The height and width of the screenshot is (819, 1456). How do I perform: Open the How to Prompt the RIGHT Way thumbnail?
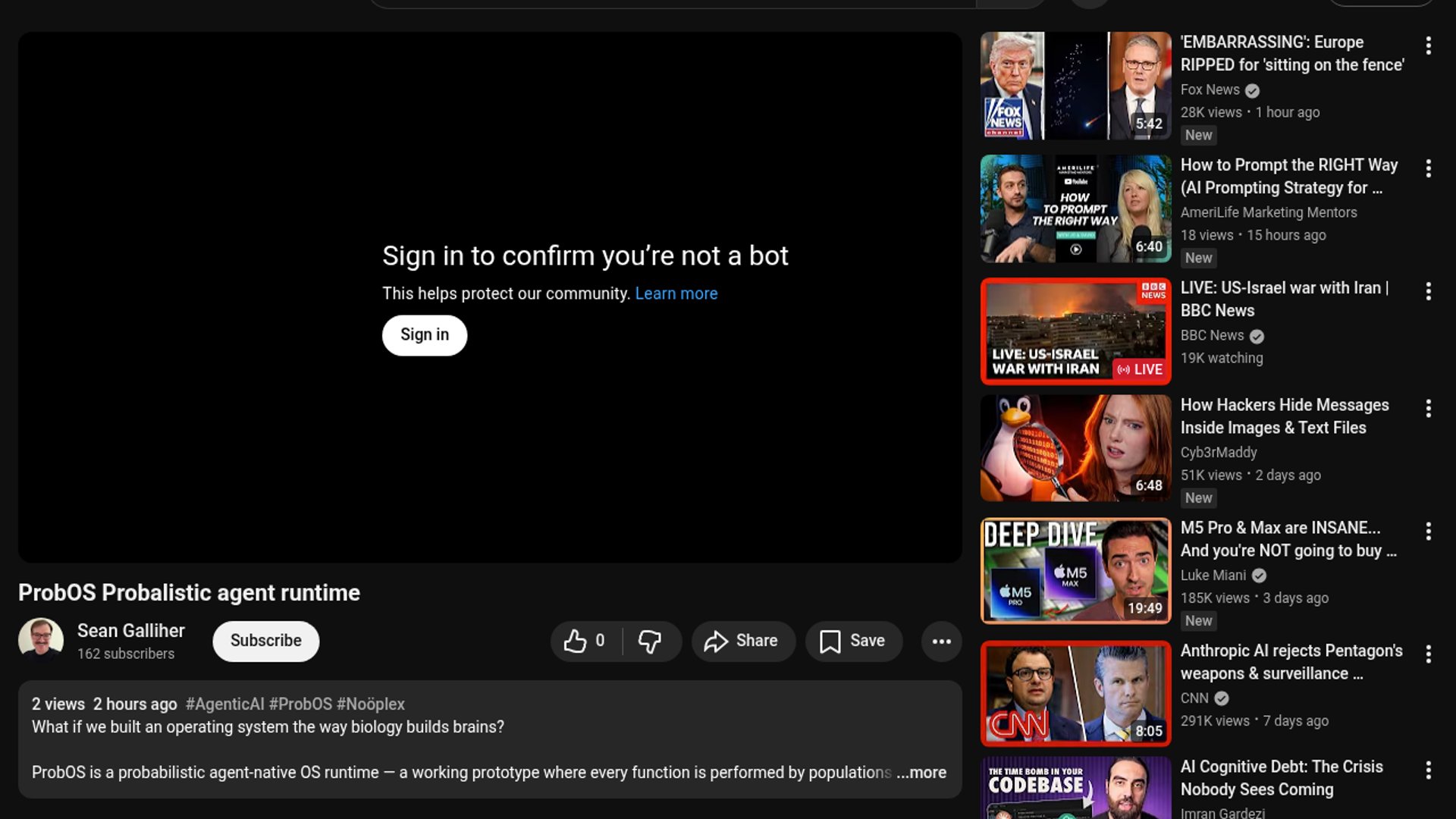1075,209
